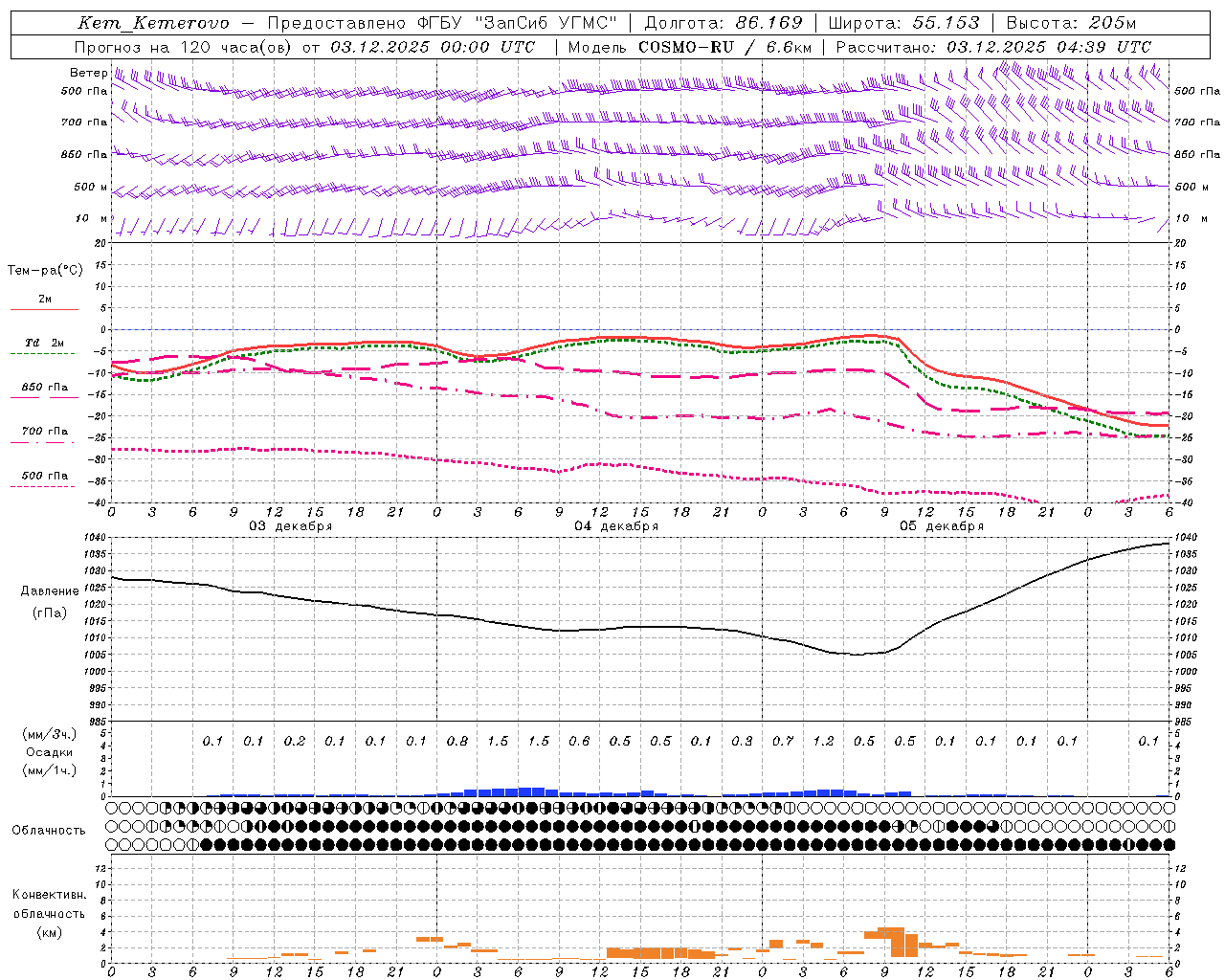Click the 'Прогноз на 120 часа(ов)' text

[x=183, y=47]
